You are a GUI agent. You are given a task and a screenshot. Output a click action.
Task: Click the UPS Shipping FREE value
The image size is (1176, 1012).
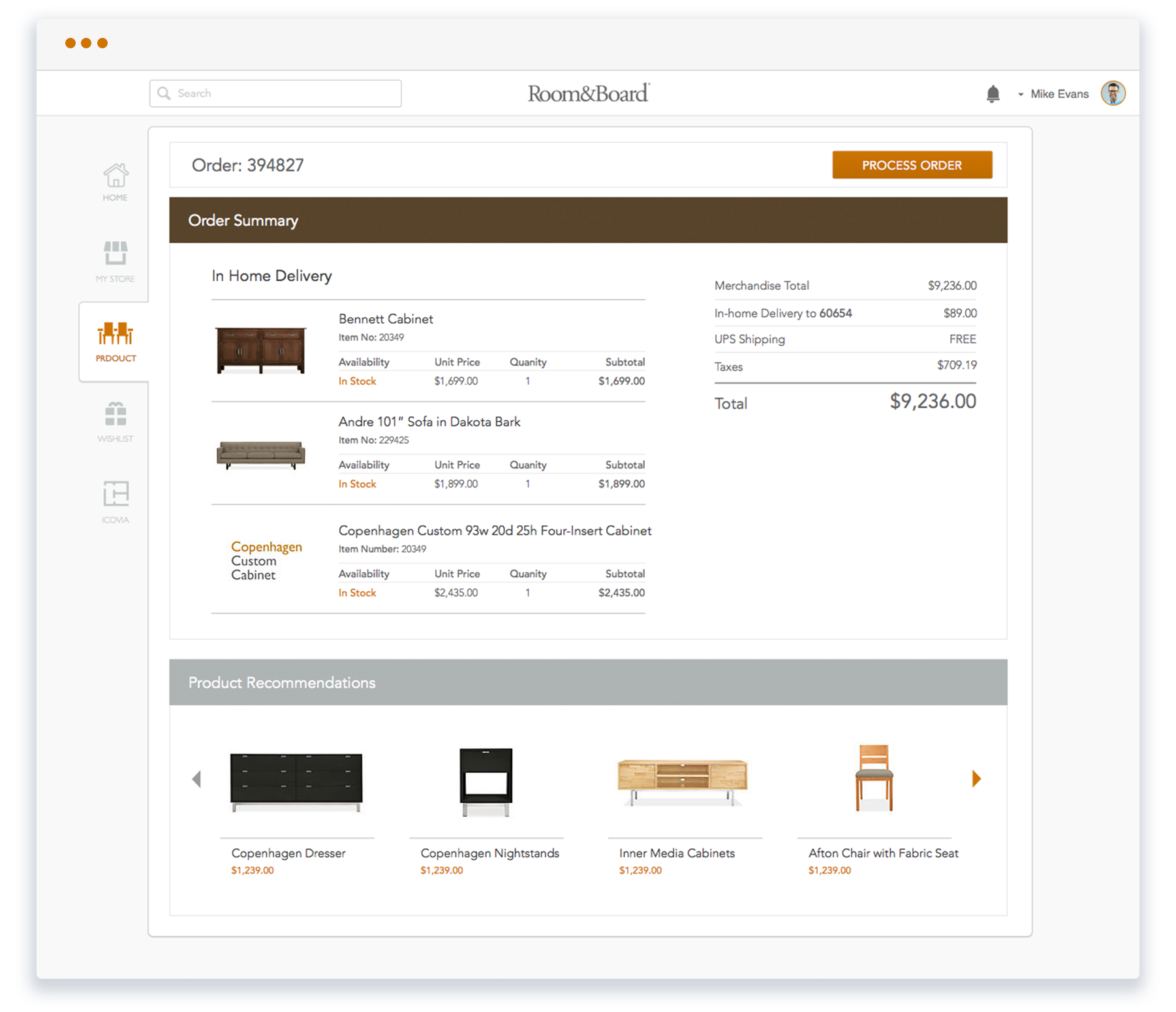point(963,339)
